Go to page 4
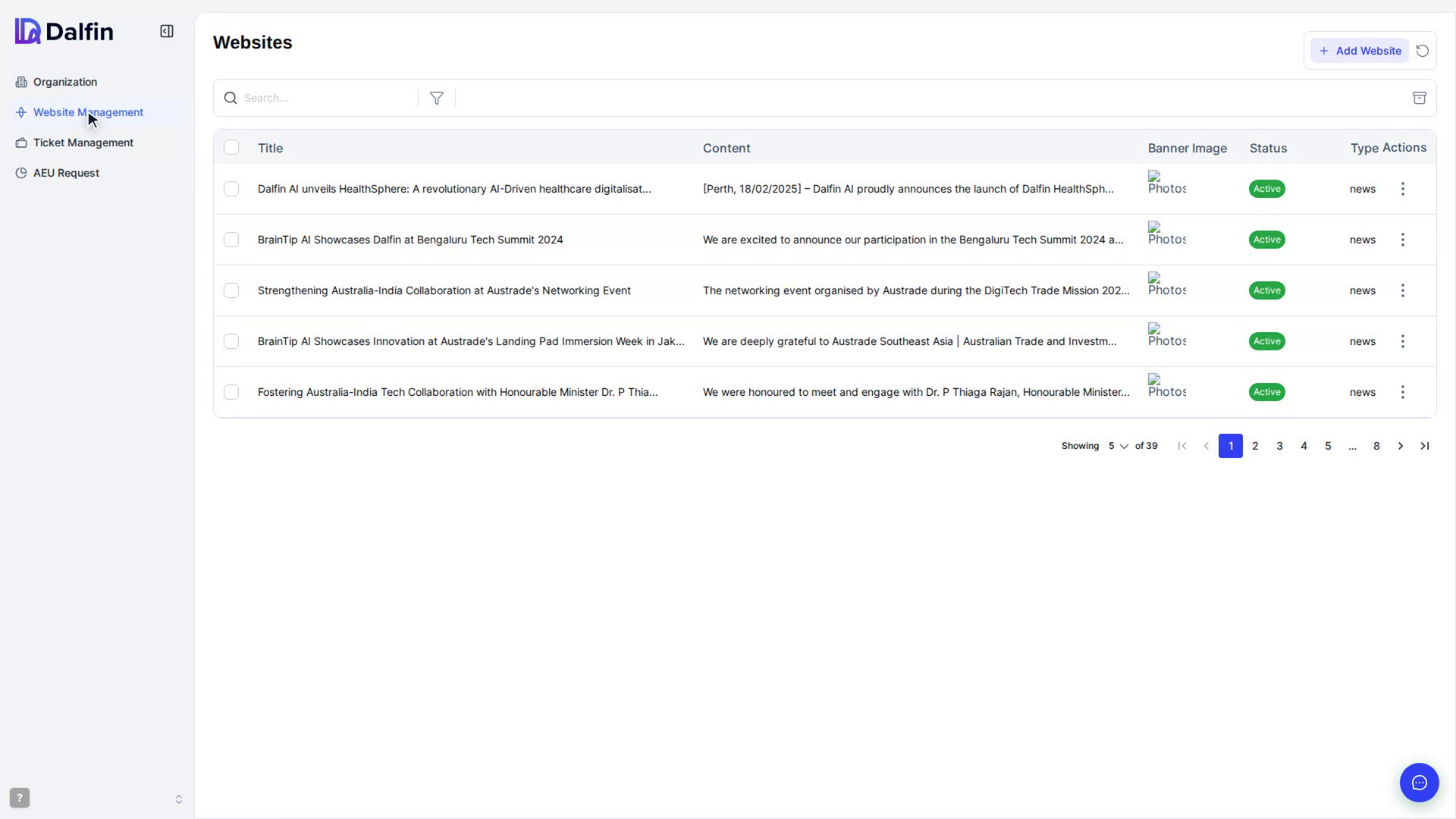This screenshot has height=819, width=1456. tap(1304, 446)
